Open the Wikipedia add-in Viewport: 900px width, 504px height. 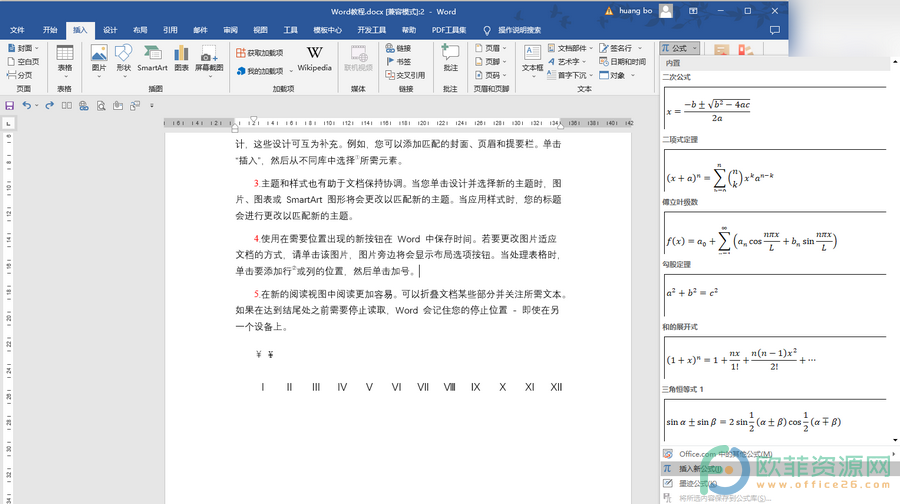(x=315, y=59)
